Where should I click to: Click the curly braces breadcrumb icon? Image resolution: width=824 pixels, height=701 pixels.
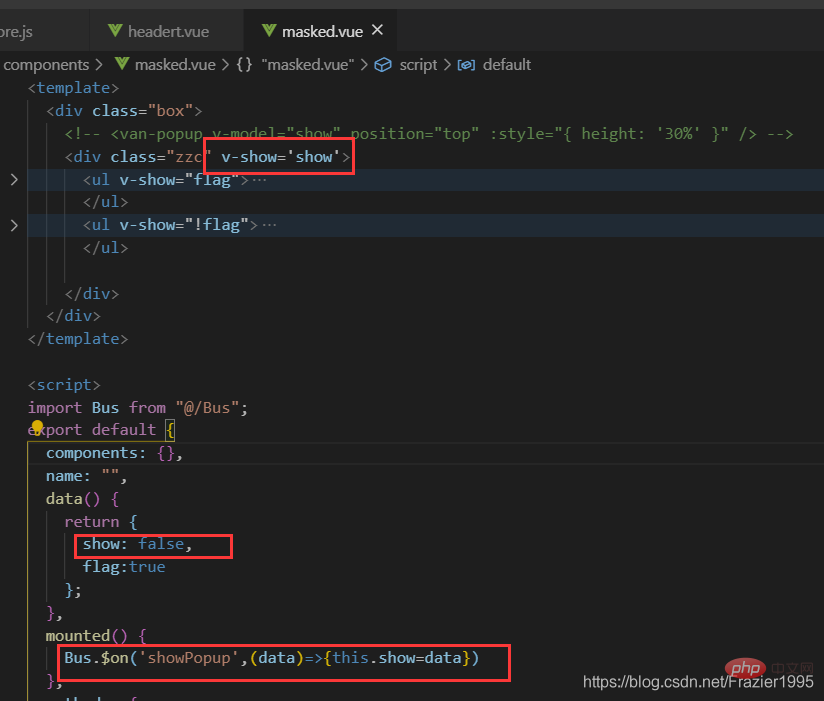(244, 65)
